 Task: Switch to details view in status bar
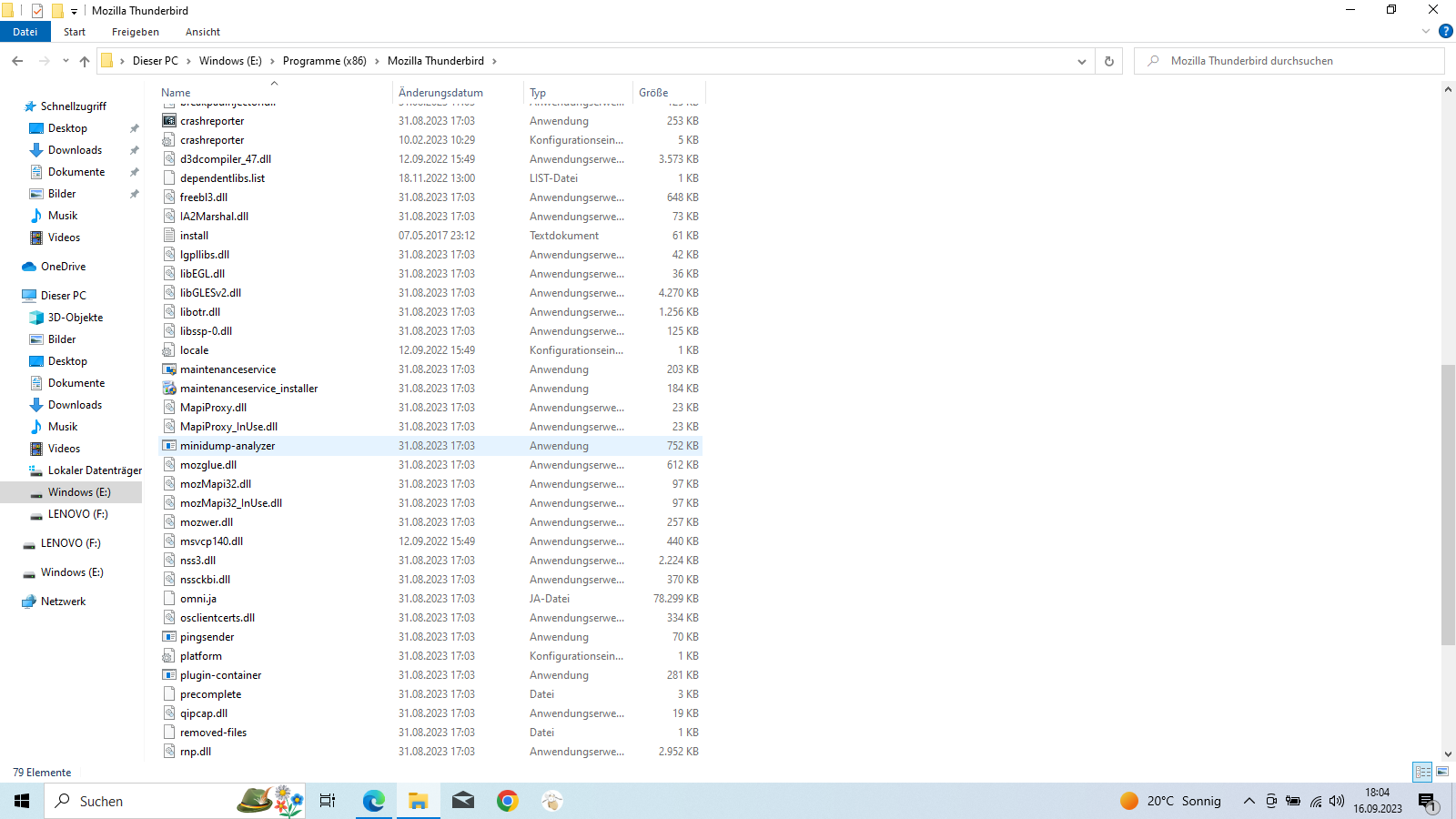point(1422,772)
